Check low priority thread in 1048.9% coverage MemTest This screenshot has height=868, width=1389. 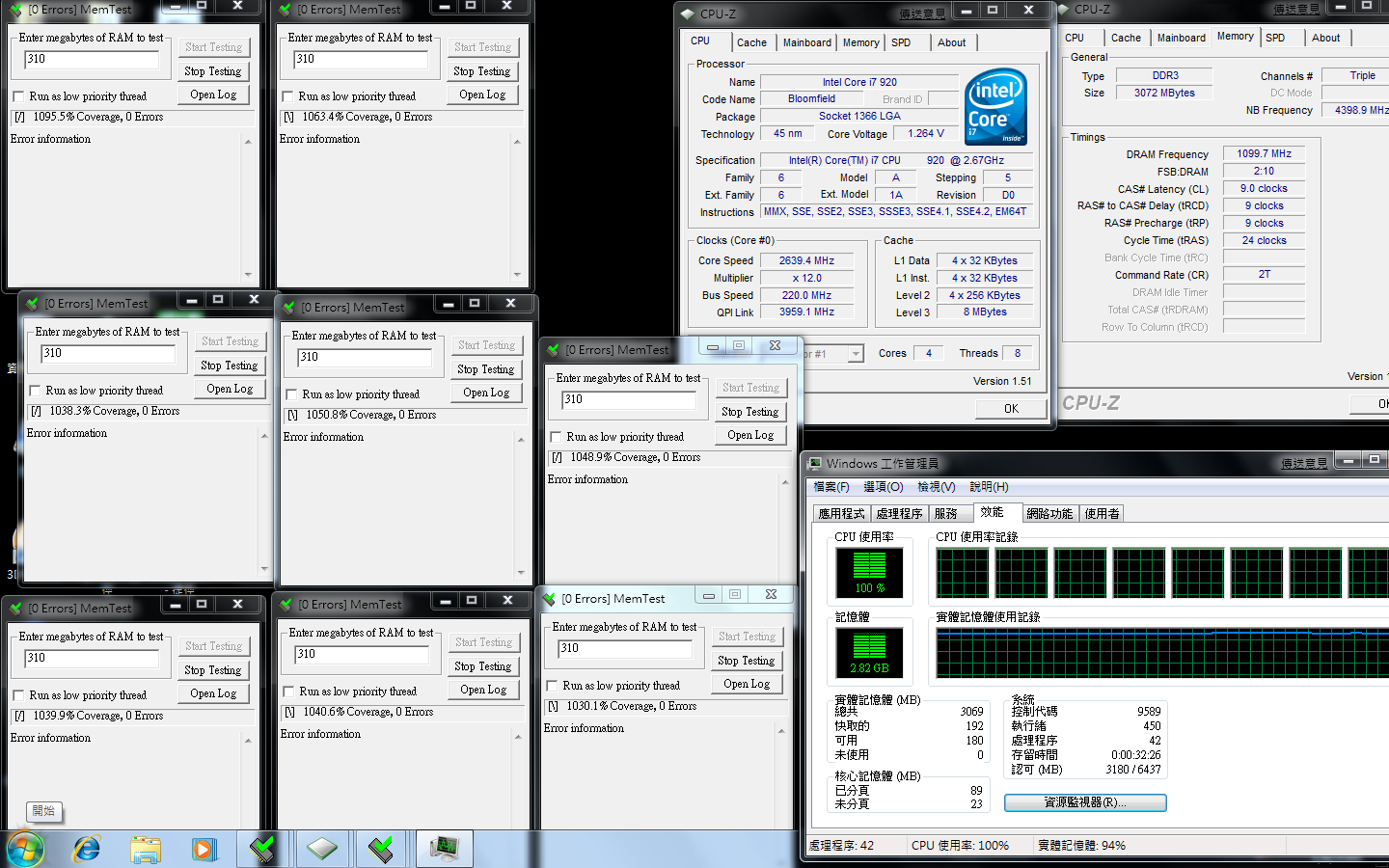click(556, 437)
